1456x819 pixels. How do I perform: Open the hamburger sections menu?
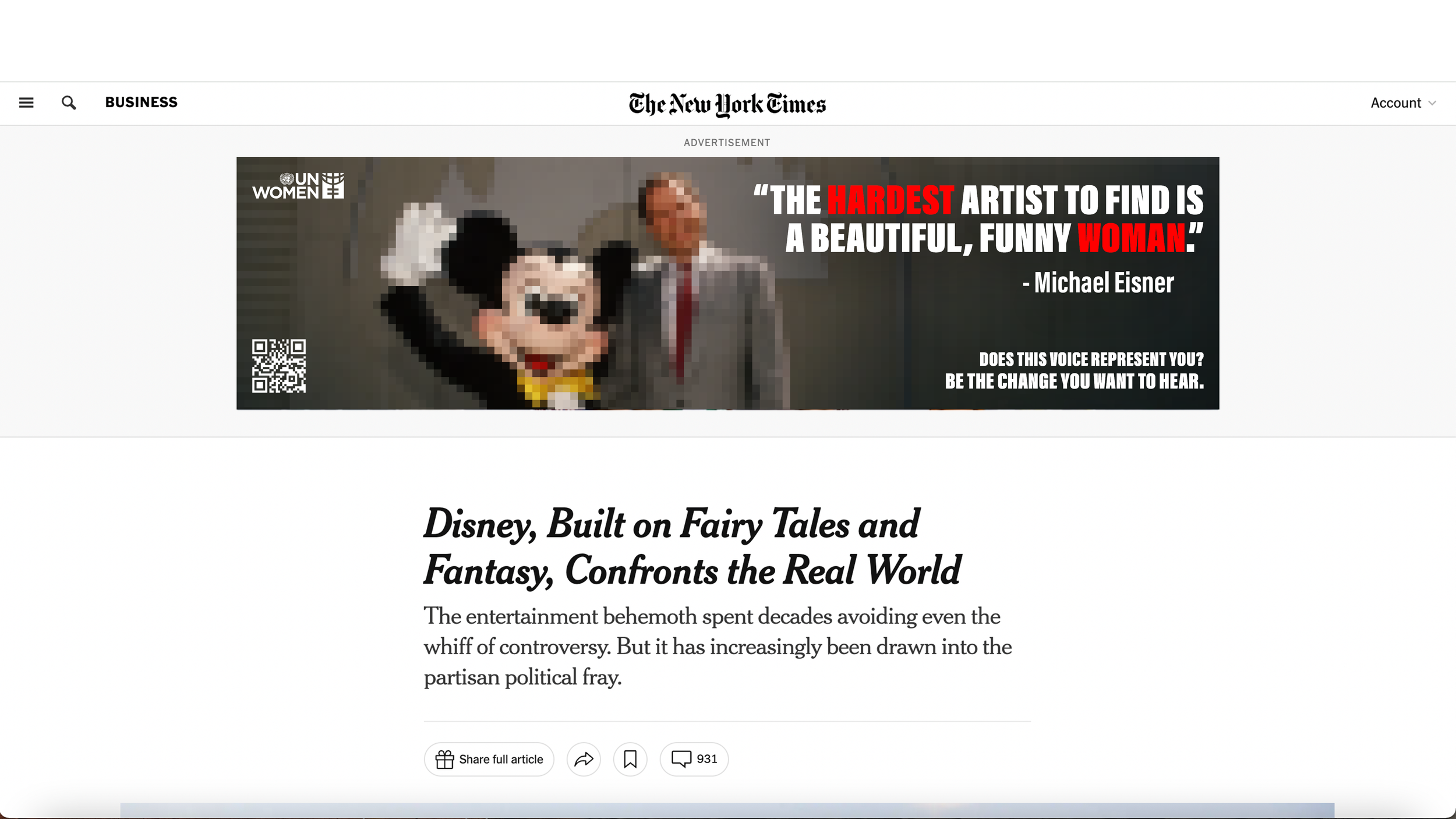click(x=26, y=103)
